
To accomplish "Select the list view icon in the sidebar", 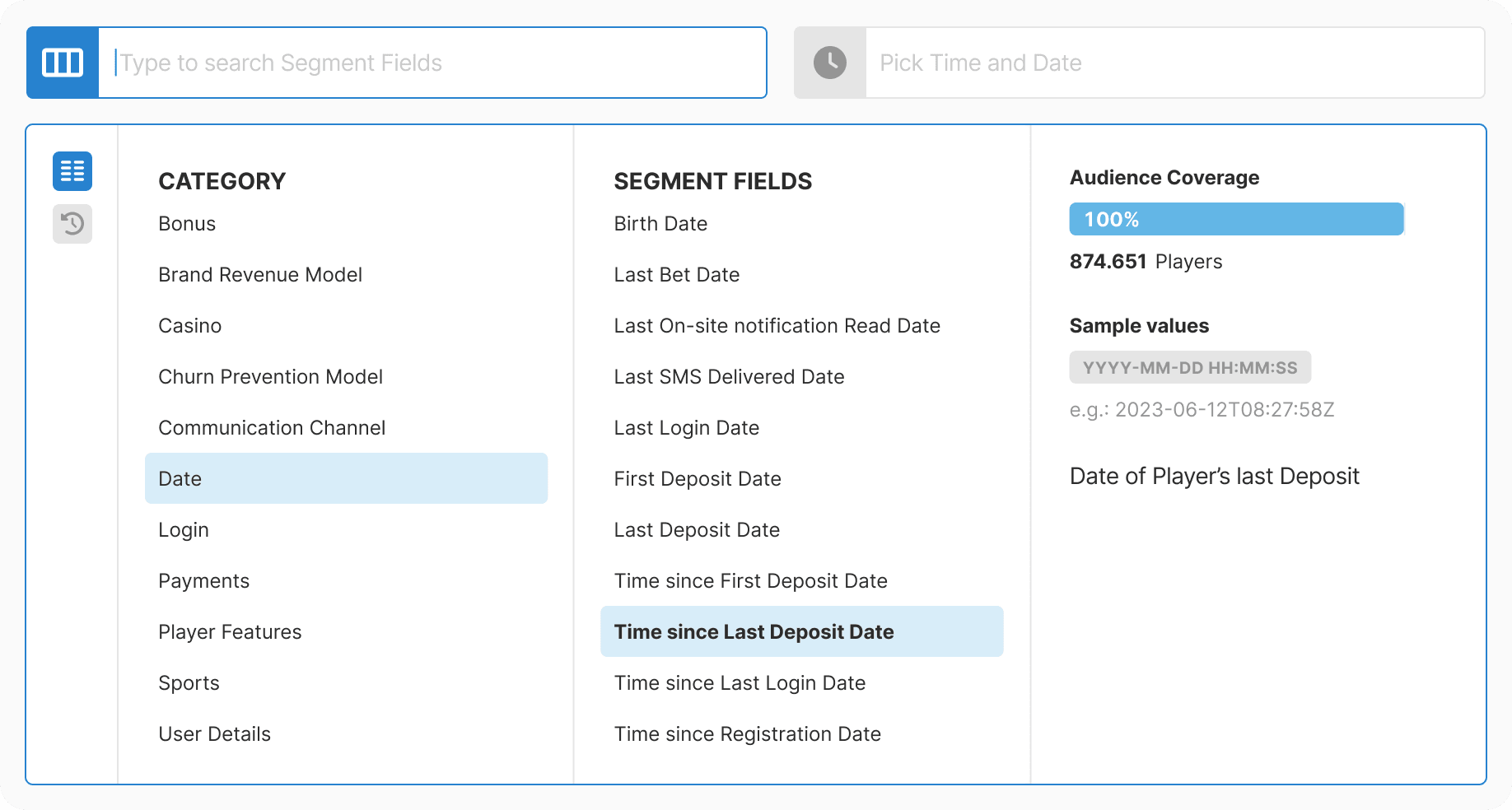I will click(72, 170).
